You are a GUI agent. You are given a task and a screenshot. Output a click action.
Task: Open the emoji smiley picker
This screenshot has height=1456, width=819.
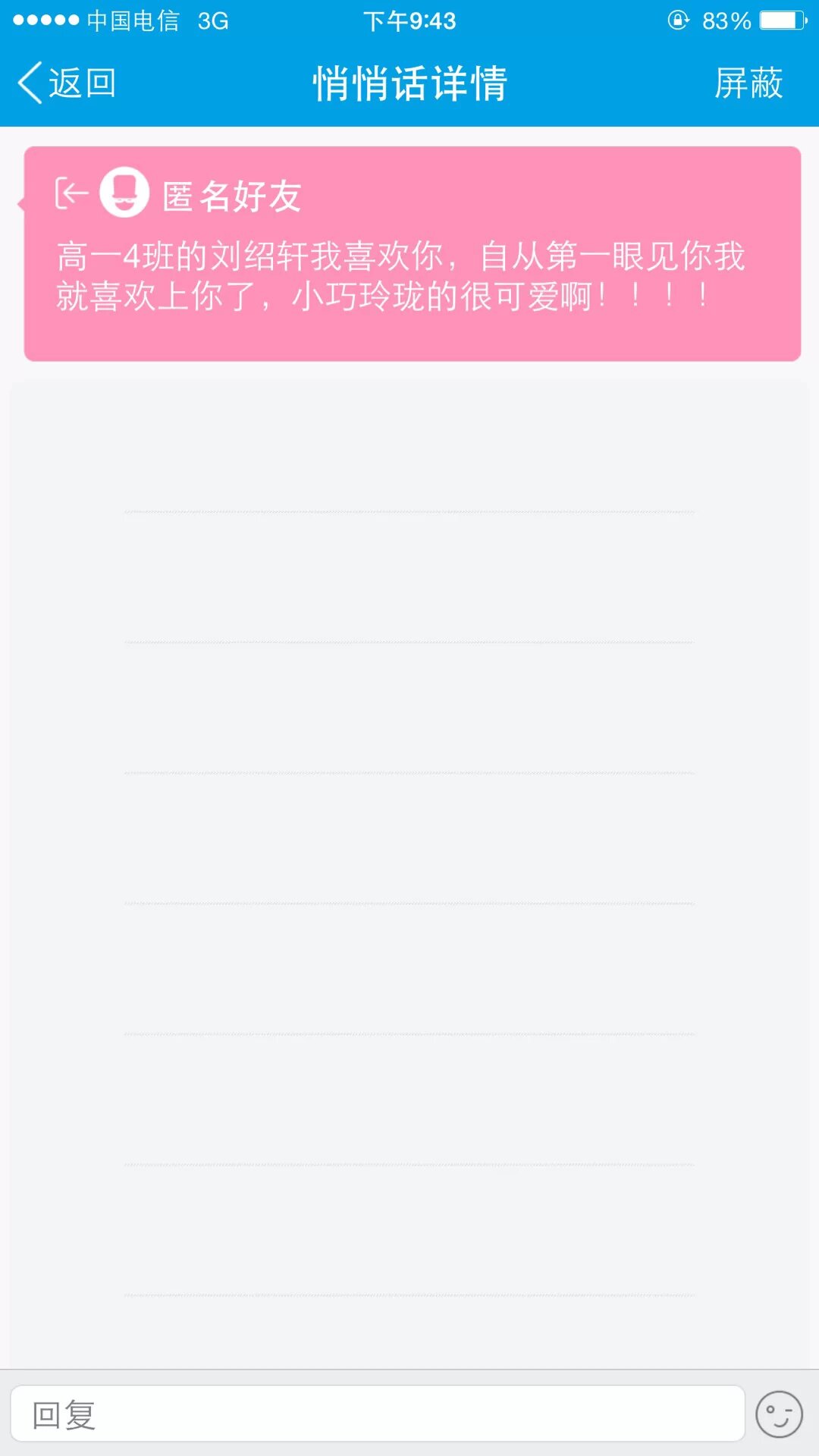(x=779, y=1414)
